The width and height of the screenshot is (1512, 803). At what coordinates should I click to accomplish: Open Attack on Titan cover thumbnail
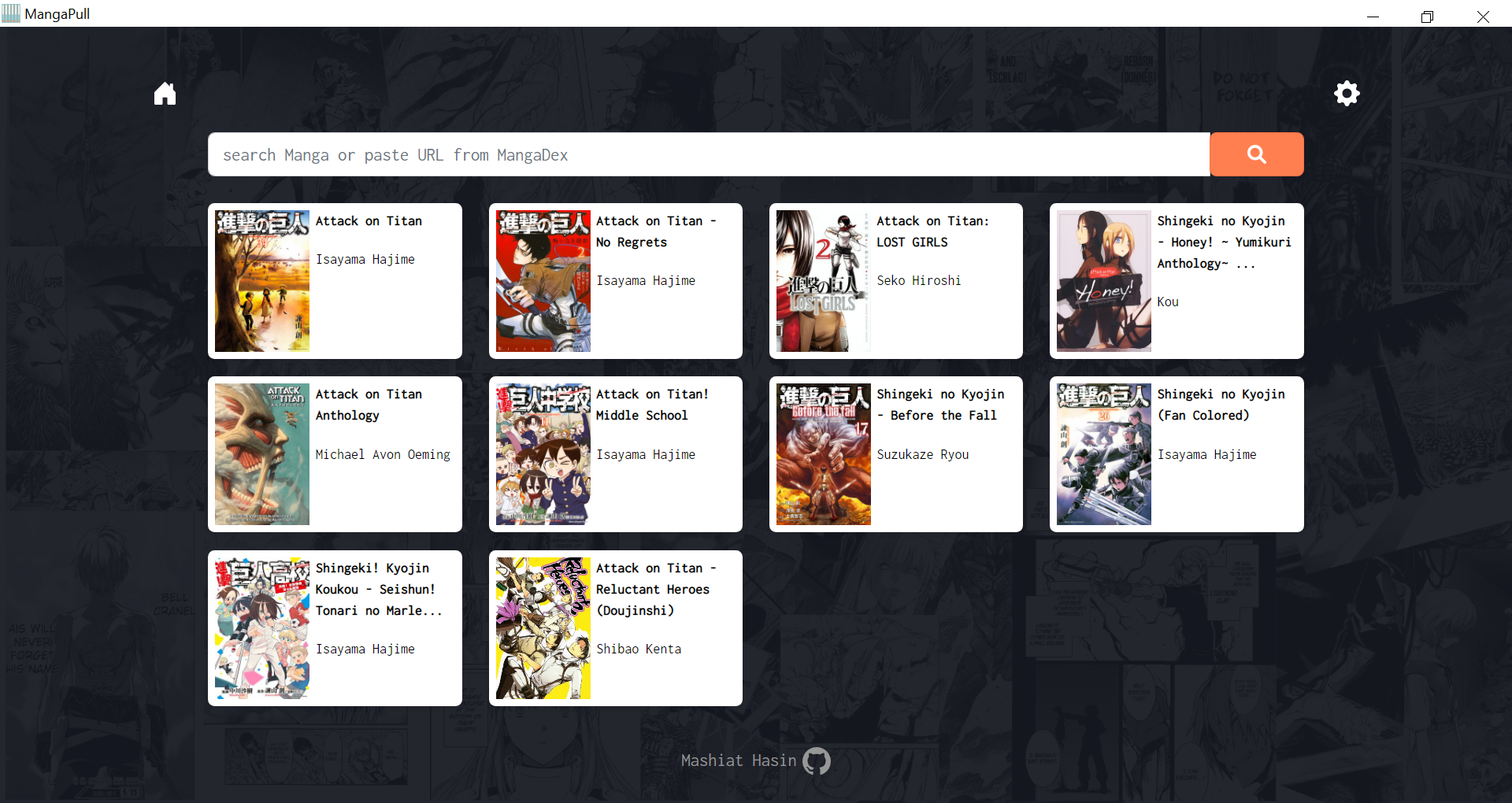point(262,281)
